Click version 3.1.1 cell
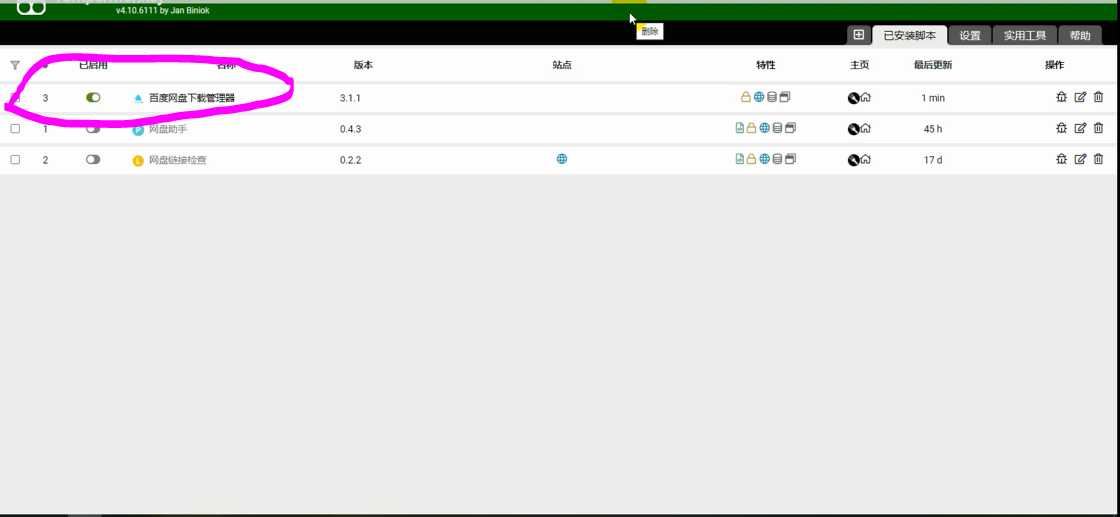The image size is (1120, 517). 350,98
